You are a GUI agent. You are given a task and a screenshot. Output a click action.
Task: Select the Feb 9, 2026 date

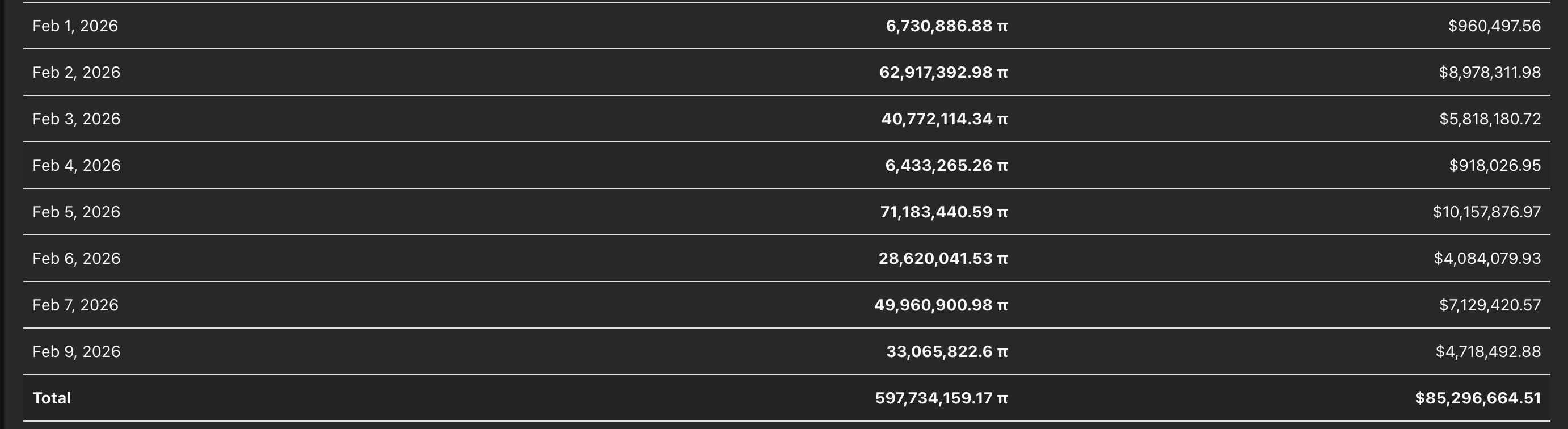pos(76,352)
